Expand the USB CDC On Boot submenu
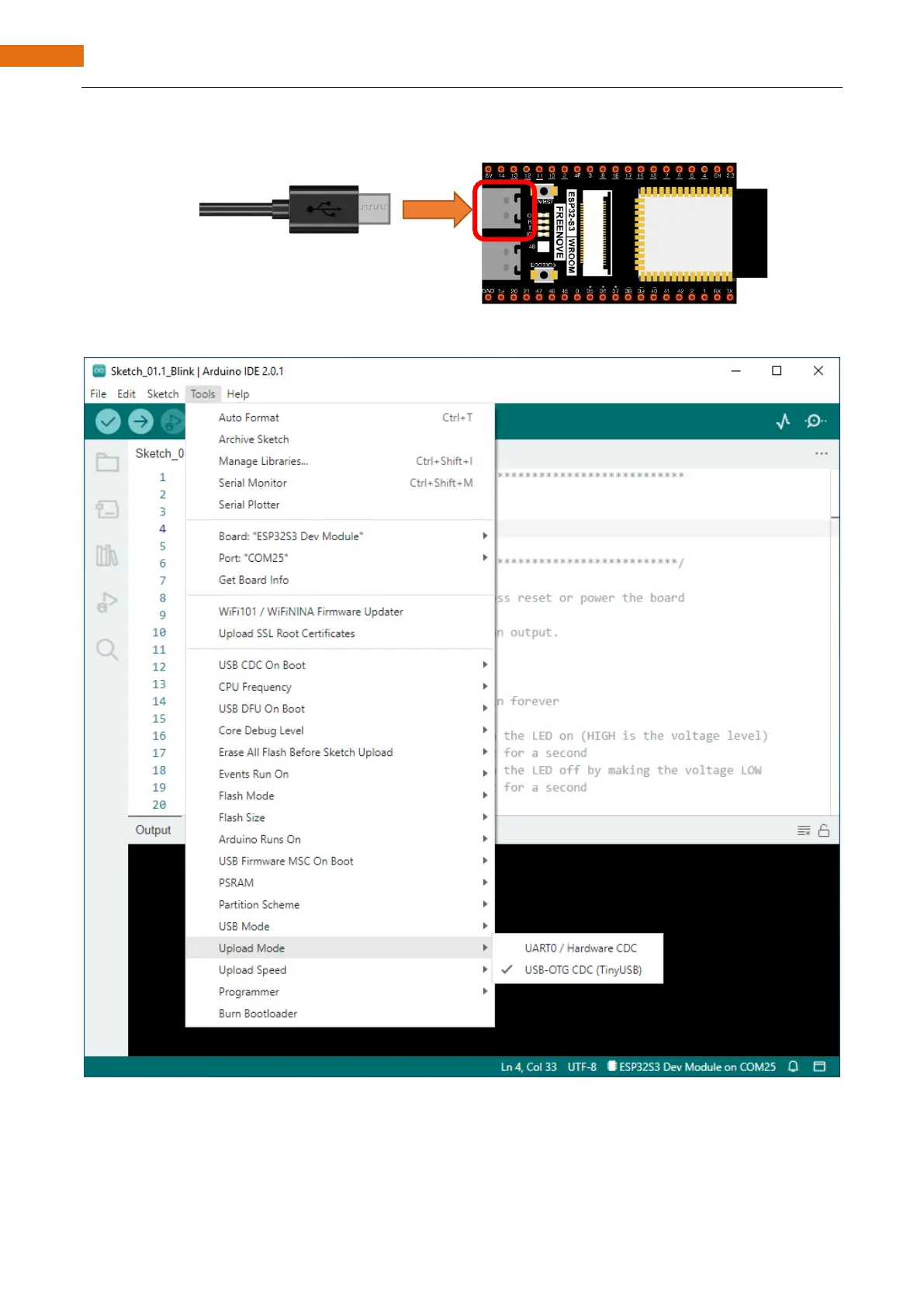 pos(340,665)
